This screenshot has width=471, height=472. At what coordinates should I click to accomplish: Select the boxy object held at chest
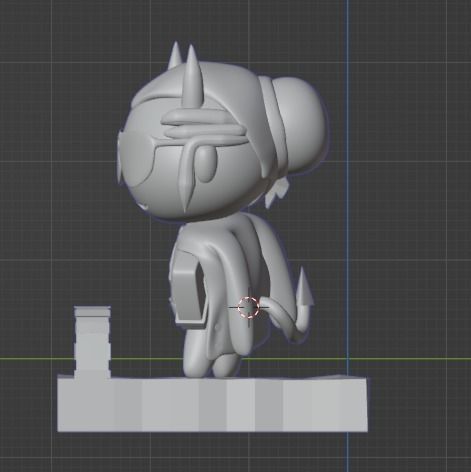(189, 288)
